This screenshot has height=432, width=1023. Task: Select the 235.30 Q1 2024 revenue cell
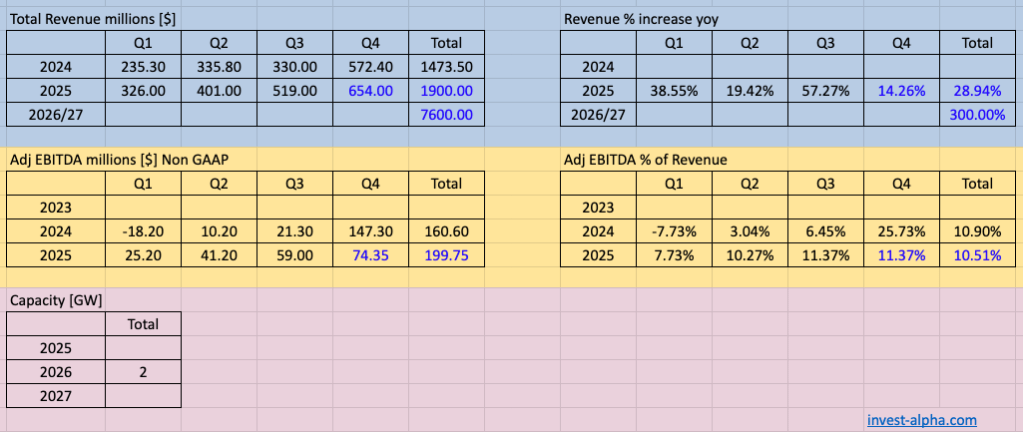point(144,67)
